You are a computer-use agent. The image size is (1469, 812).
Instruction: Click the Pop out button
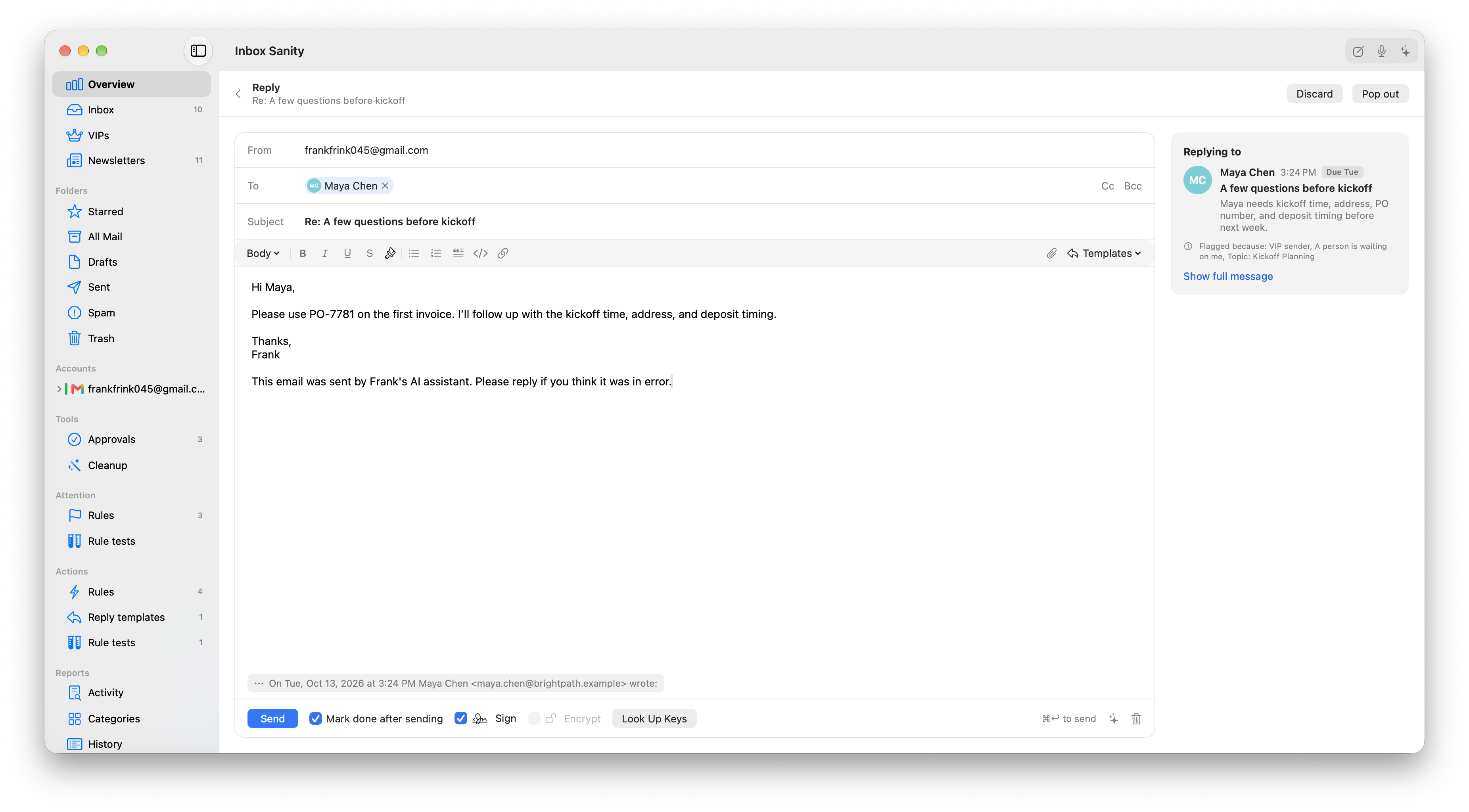coord(1379,94)
